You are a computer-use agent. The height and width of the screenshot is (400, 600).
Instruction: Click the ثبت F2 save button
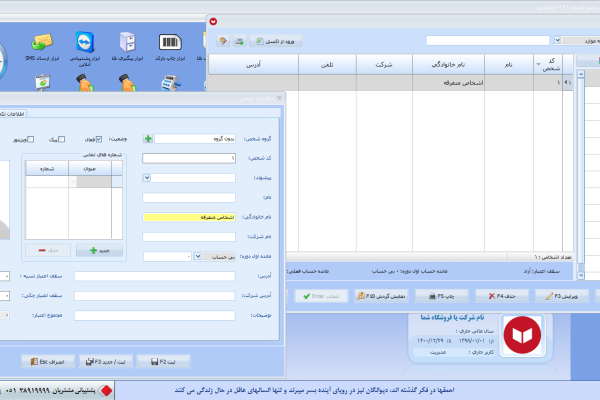[163, 362]
